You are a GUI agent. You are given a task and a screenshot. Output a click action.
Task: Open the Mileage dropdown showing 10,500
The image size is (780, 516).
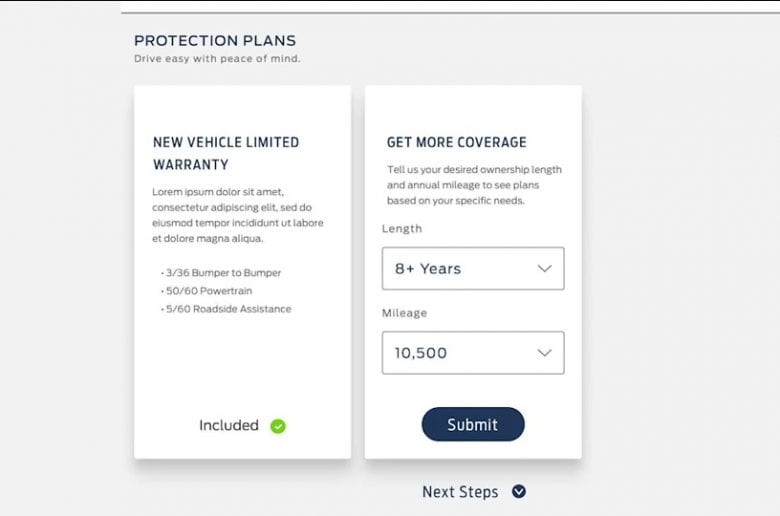tap(473, 352)
